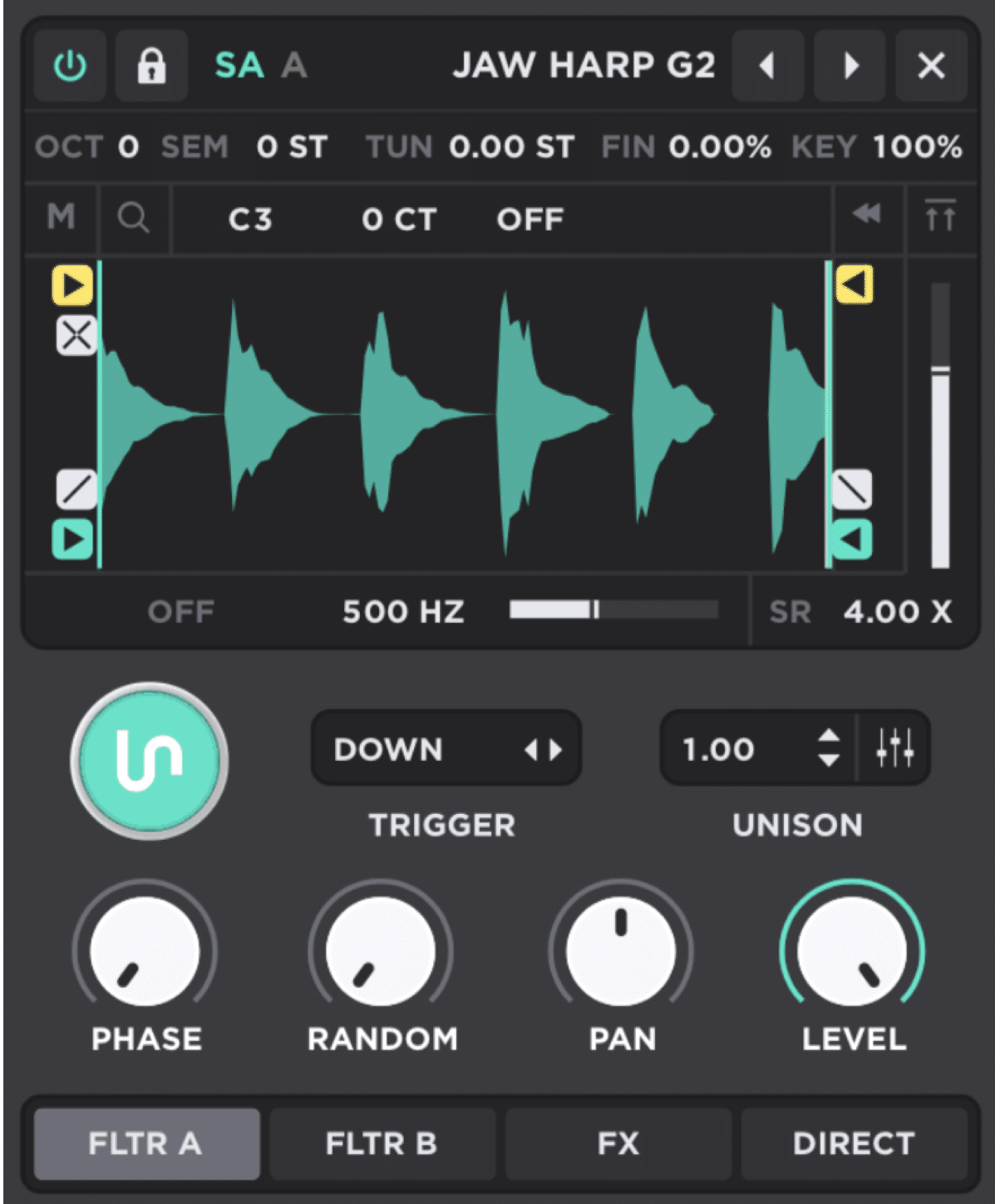Click the crossfade loop icon

point(76,336)
